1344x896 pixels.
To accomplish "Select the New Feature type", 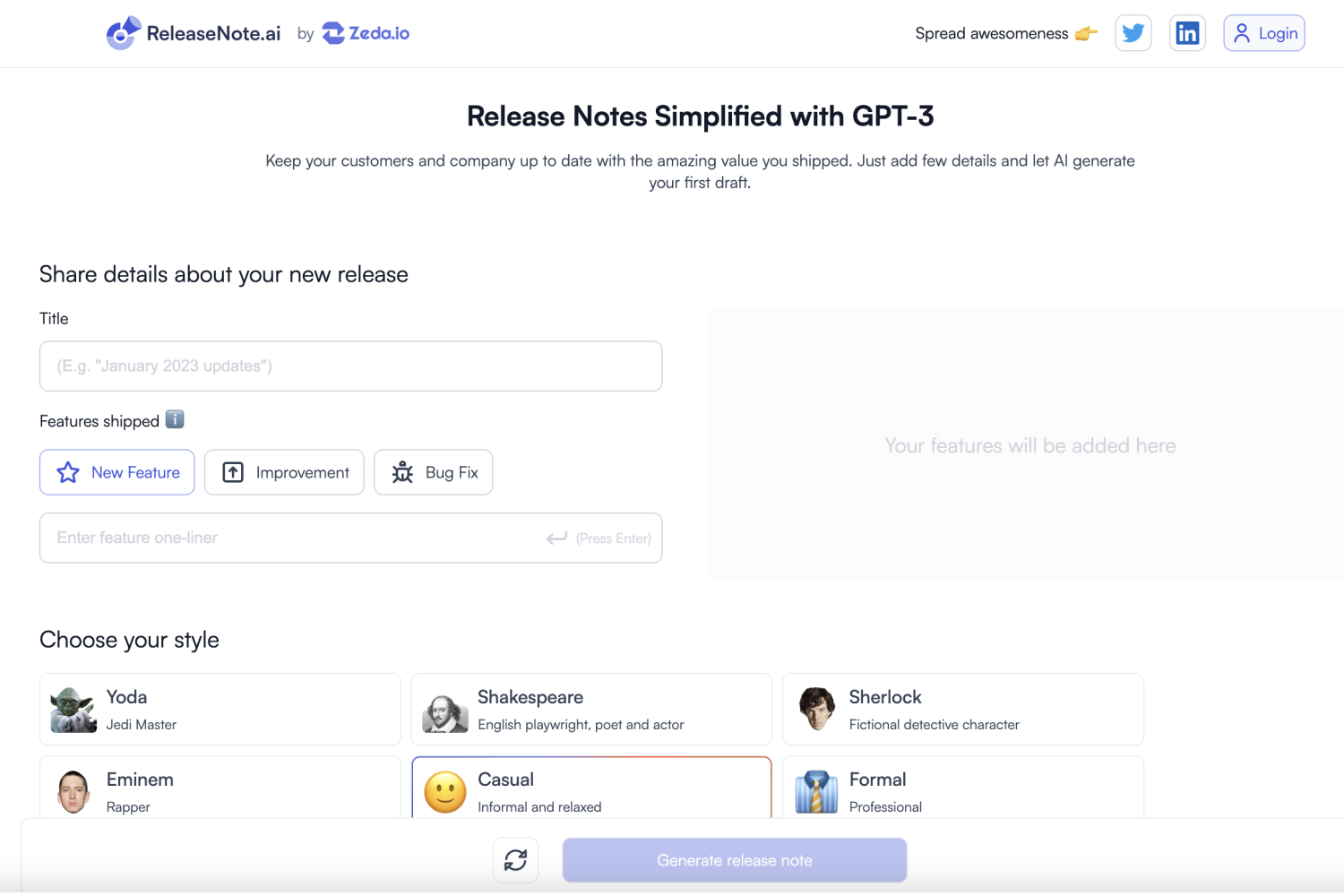I will [117, 472].
